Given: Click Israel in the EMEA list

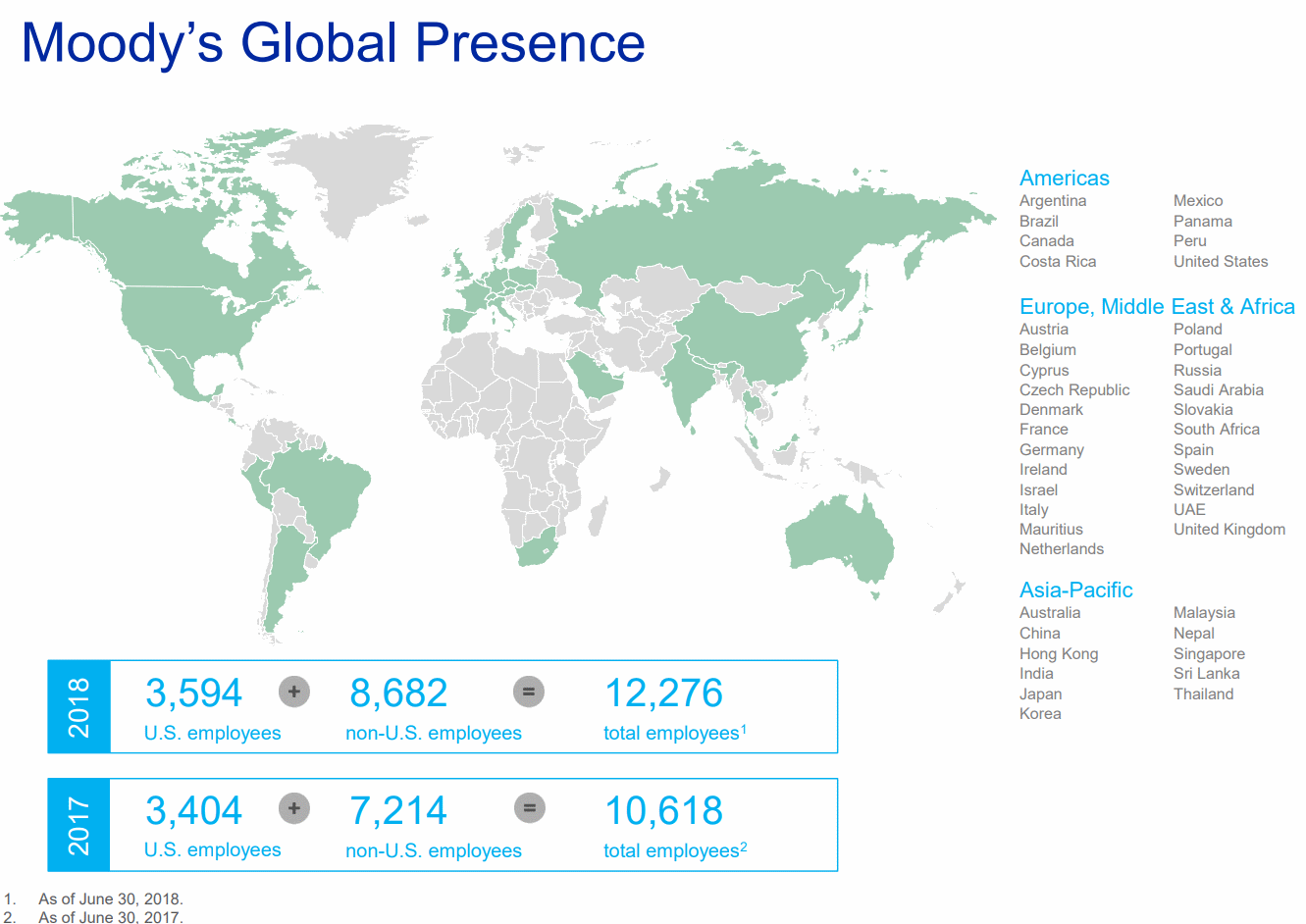Looking at the screenshot, I should coord(1038,490).
